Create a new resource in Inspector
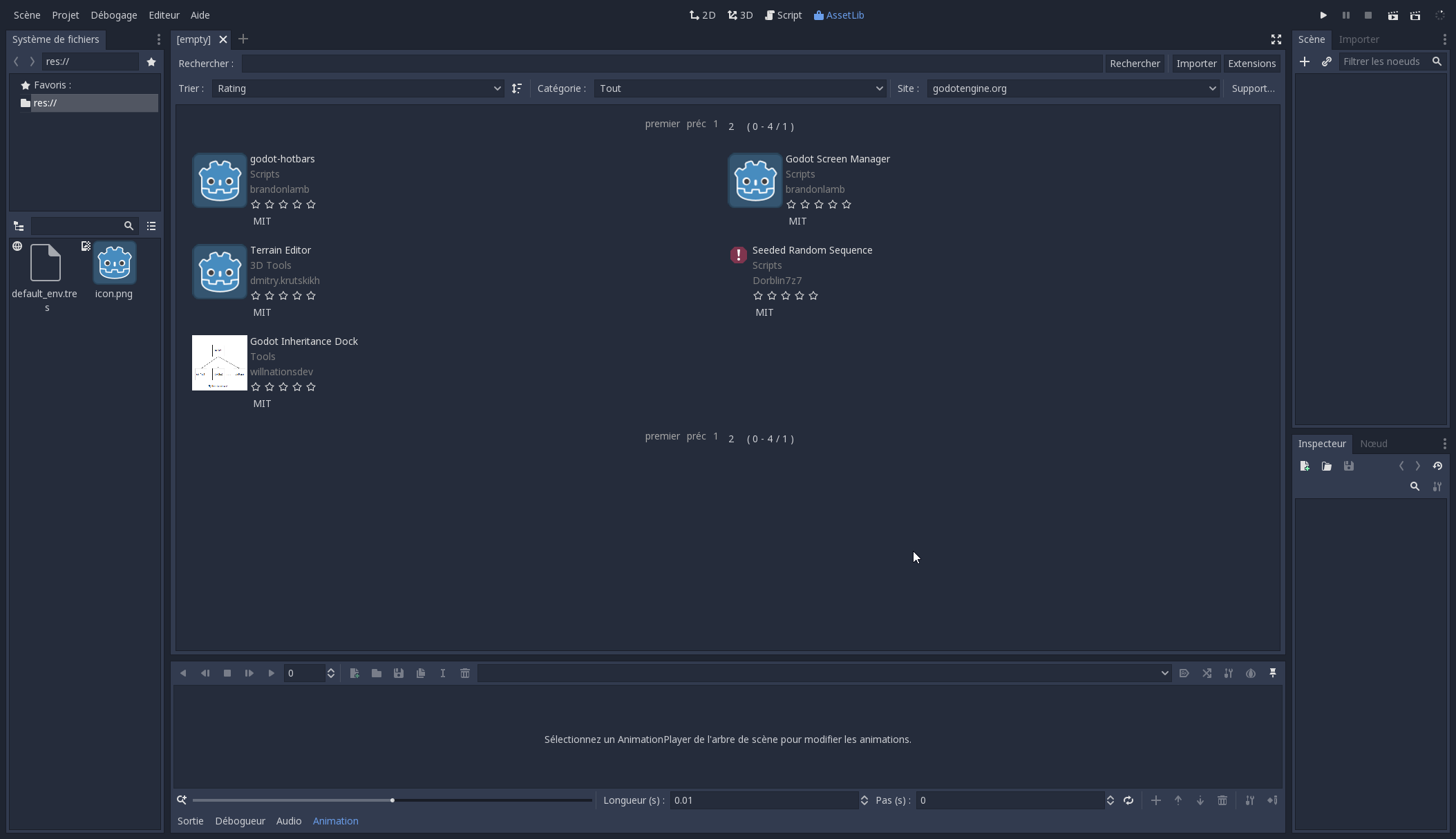 click(1304, 466)
